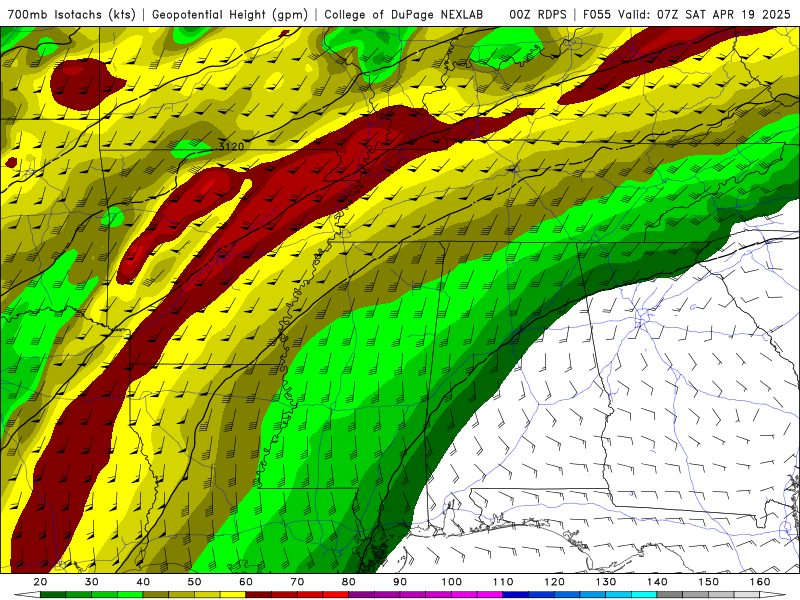Click the '80' value on the color scale
Viewport: 800px width, 600px height.
(349, 582)
